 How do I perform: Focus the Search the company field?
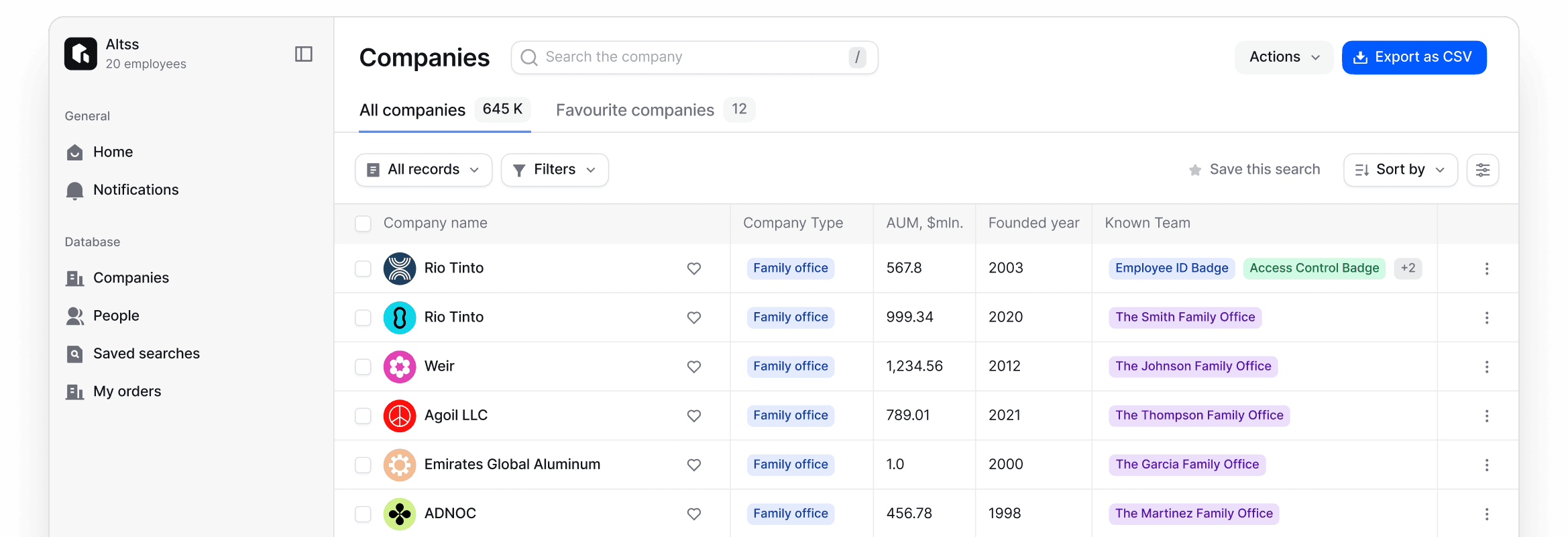point(694,58)
